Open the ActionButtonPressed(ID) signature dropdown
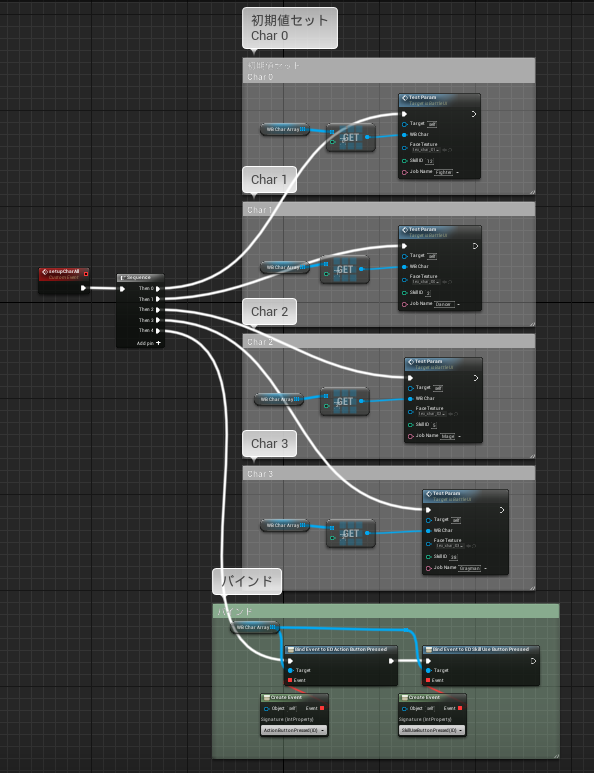 [294, 731]
